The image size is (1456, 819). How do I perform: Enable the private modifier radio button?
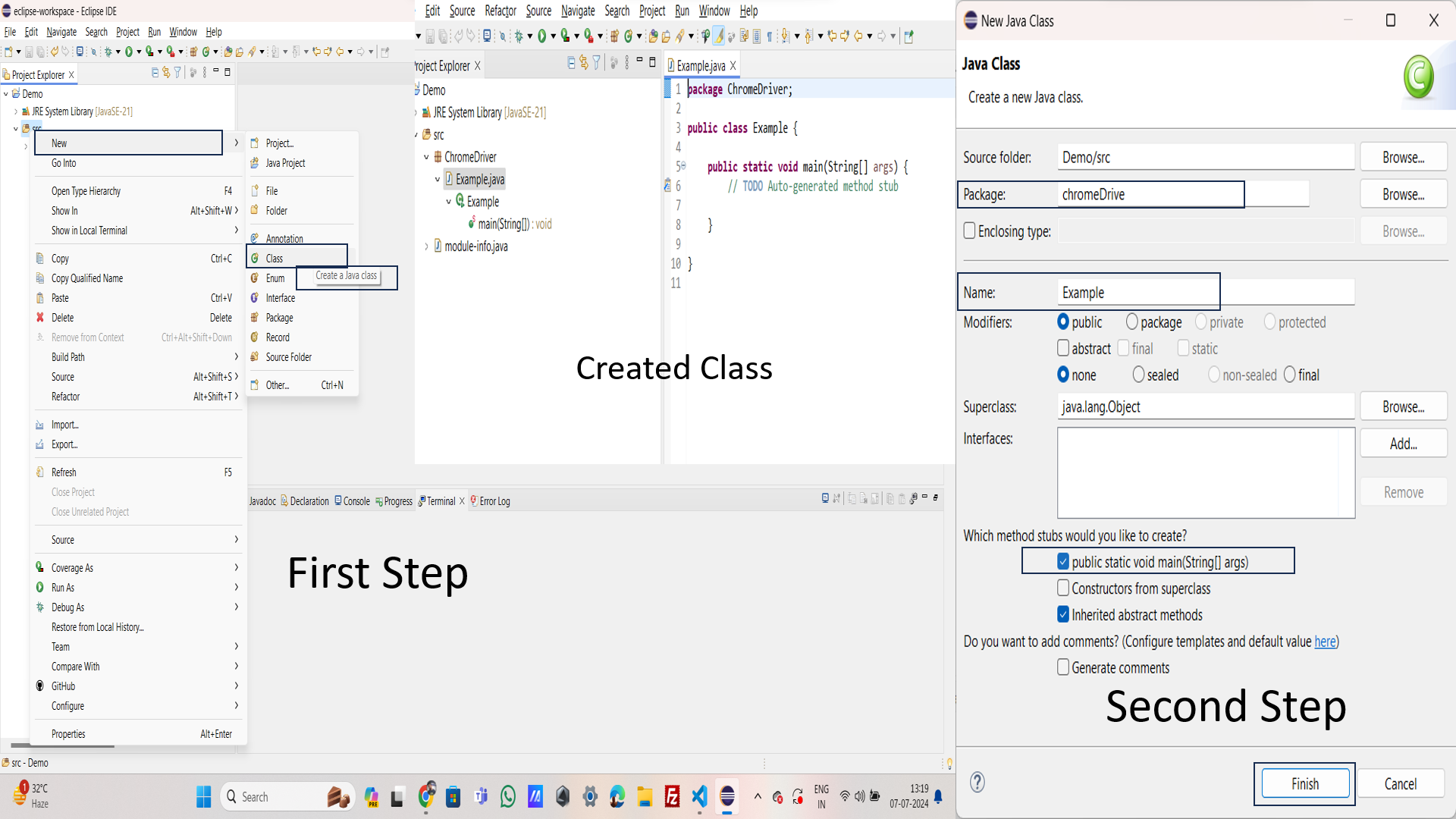click(x=1200, y=322)
